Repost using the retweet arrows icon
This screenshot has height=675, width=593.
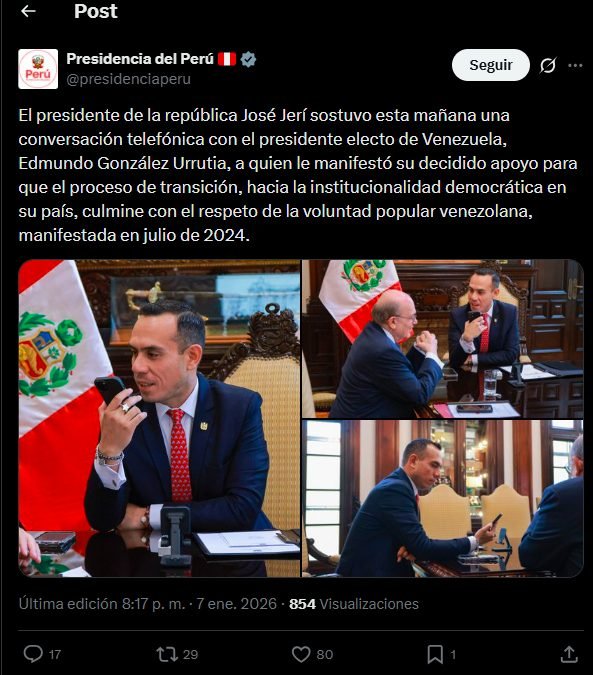click(167, 654)
